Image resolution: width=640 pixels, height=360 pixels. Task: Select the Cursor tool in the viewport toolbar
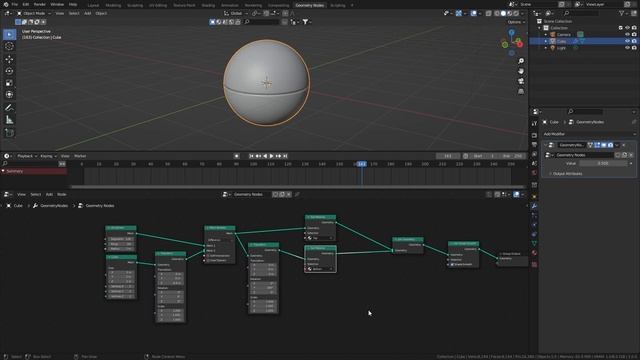click(9, 47)
